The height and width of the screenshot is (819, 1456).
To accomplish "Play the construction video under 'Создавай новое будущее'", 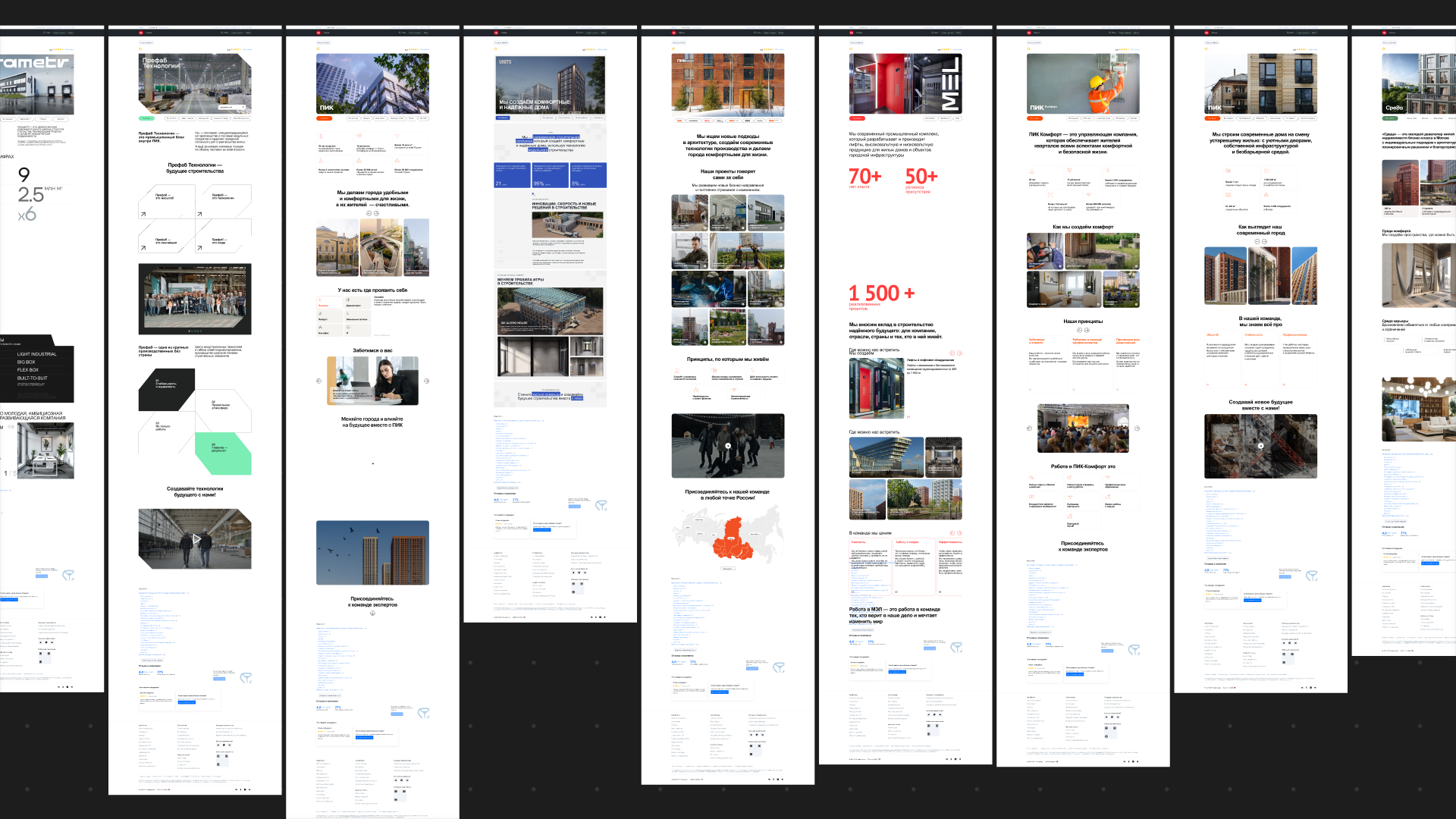I will pyautogui.click(x=1260, y=446).
